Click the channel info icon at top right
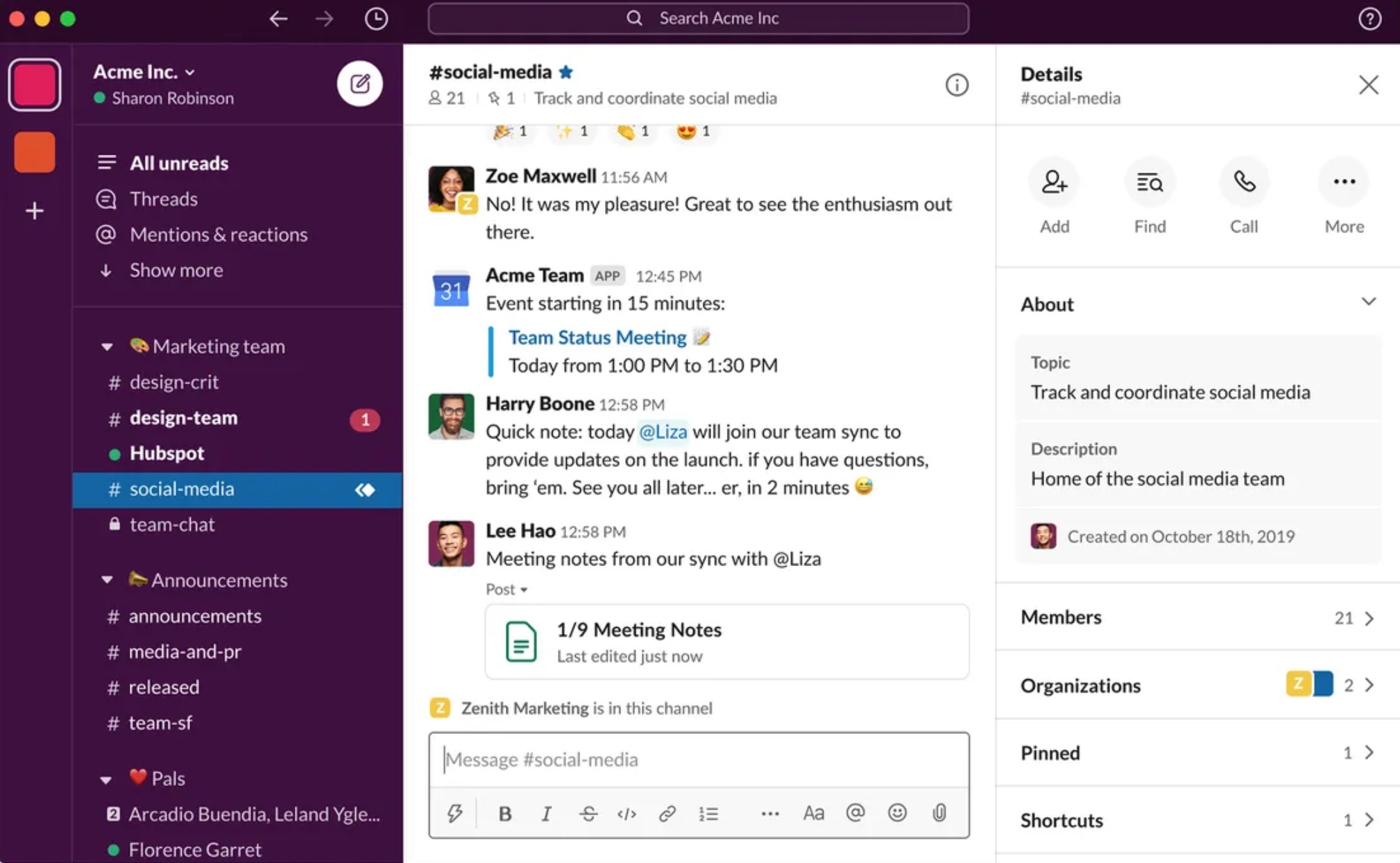Screen dimensions: 1400x863 coord(958,85)
